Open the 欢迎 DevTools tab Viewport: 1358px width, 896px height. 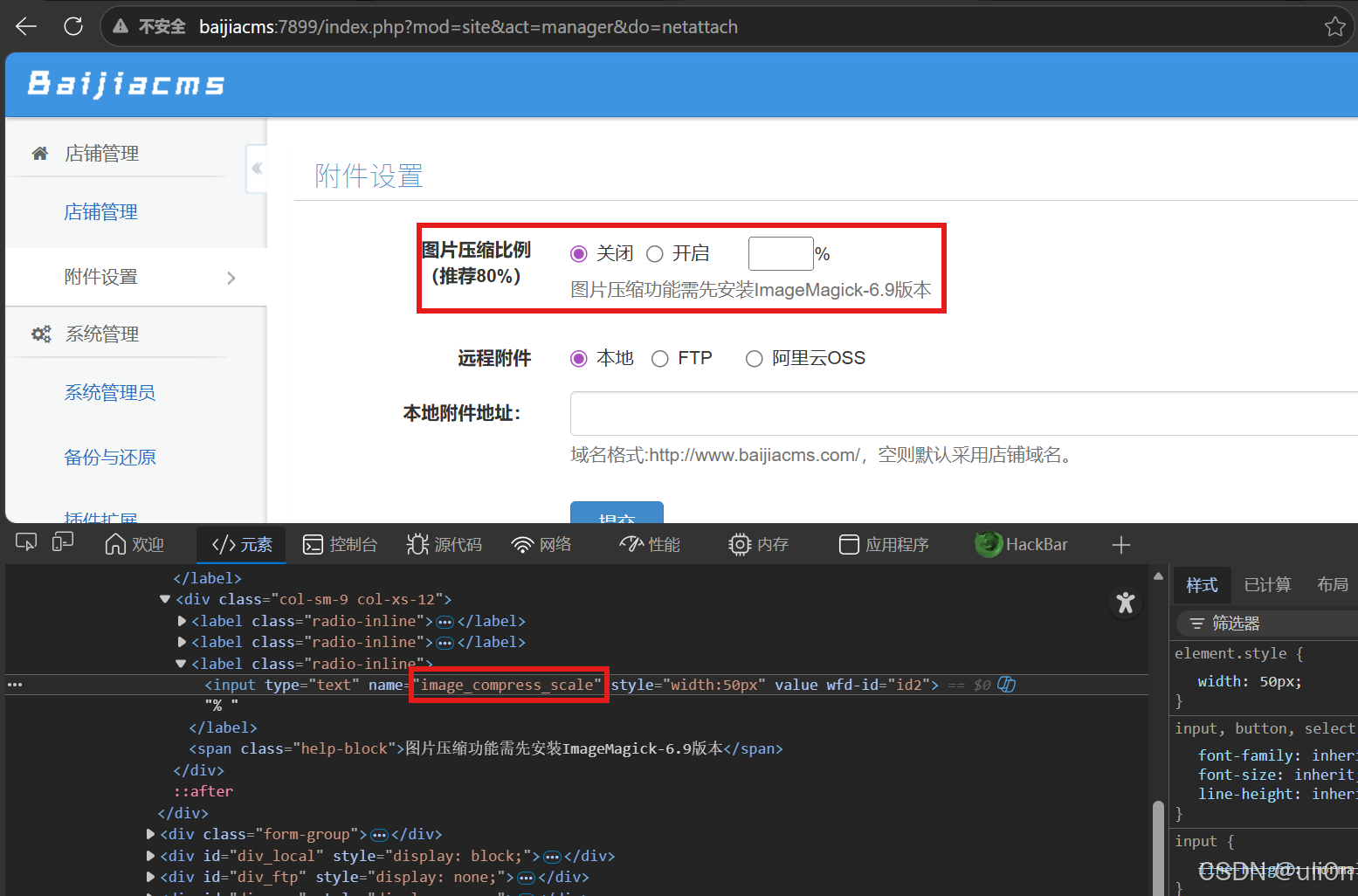click(134, 544)
